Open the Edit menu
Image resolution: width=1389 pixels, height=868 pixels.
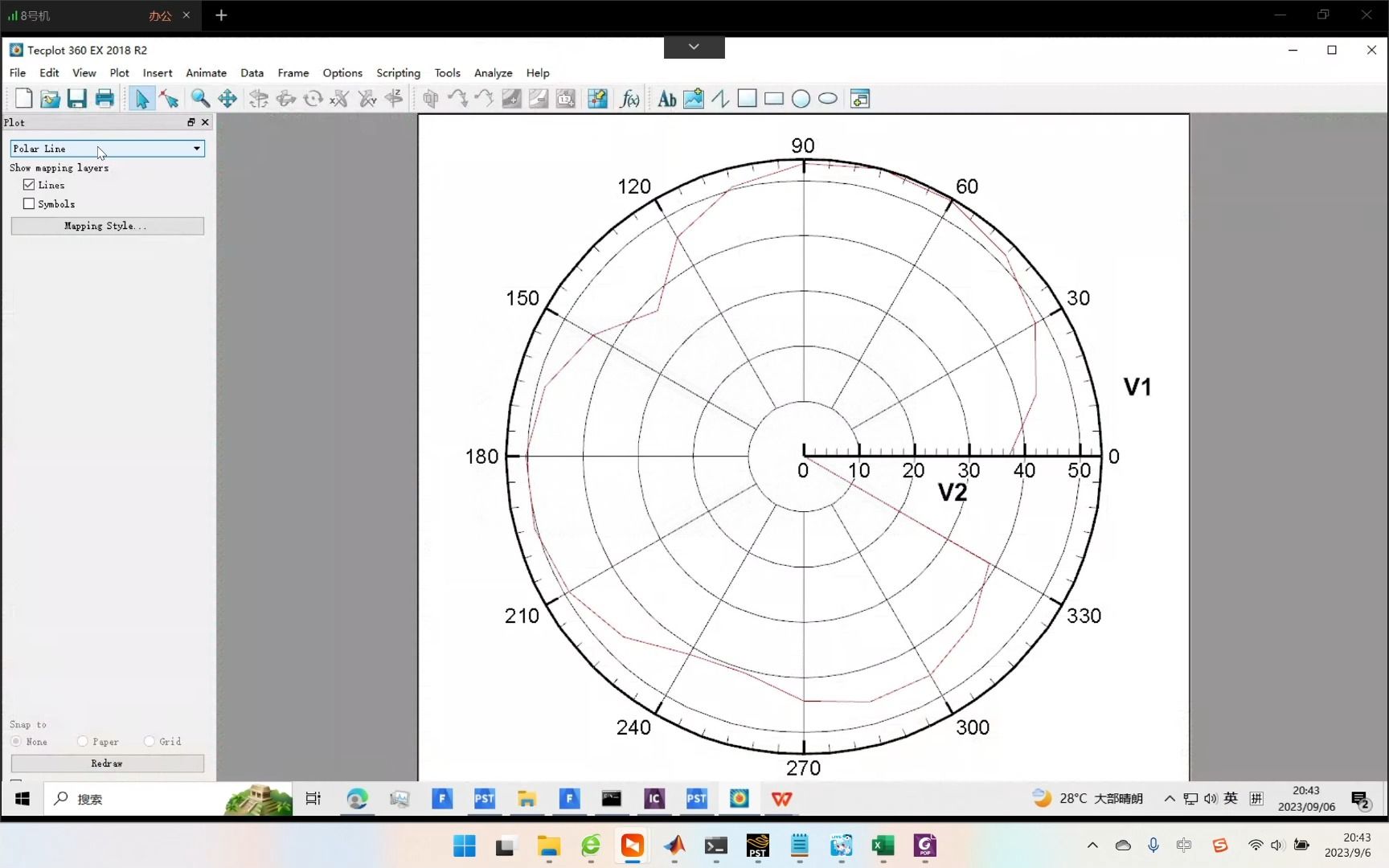(x=49, y=72)
